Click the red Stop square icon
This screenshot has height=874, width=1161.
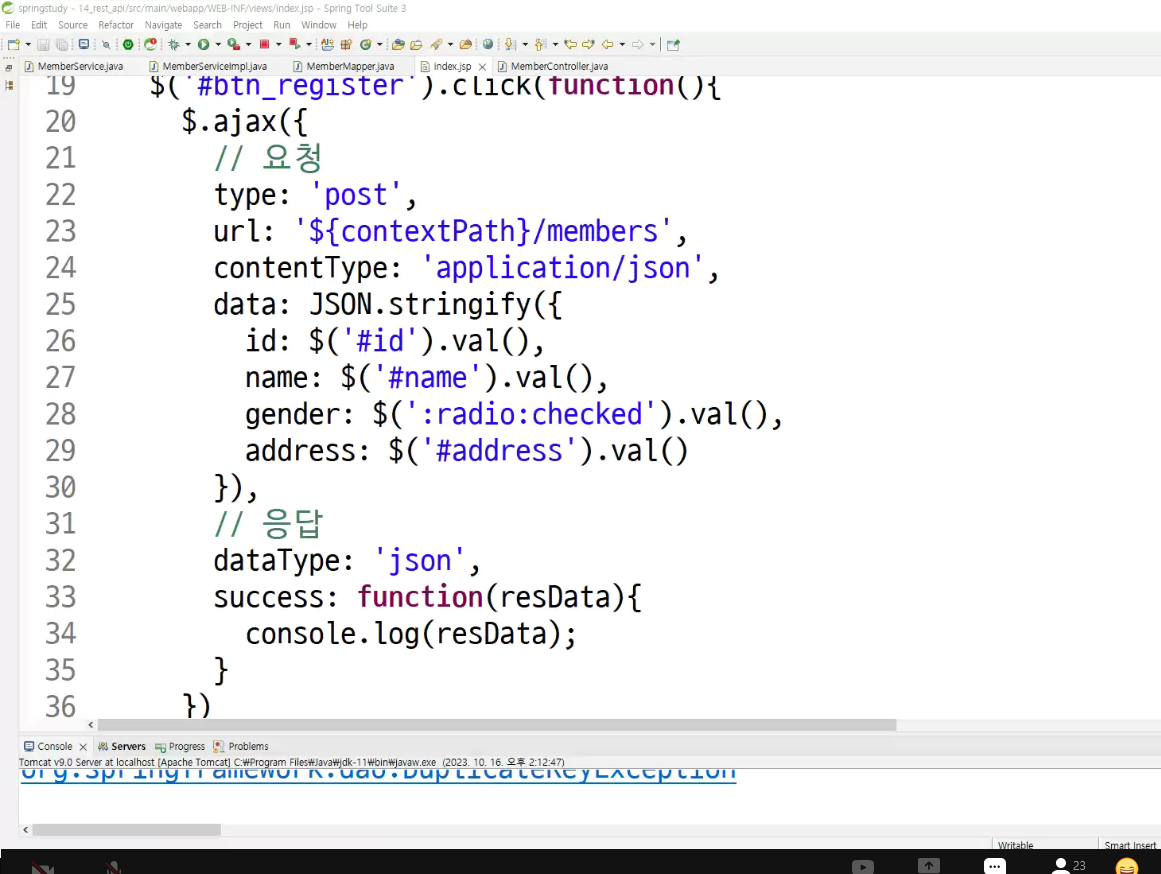coord(264,44)
